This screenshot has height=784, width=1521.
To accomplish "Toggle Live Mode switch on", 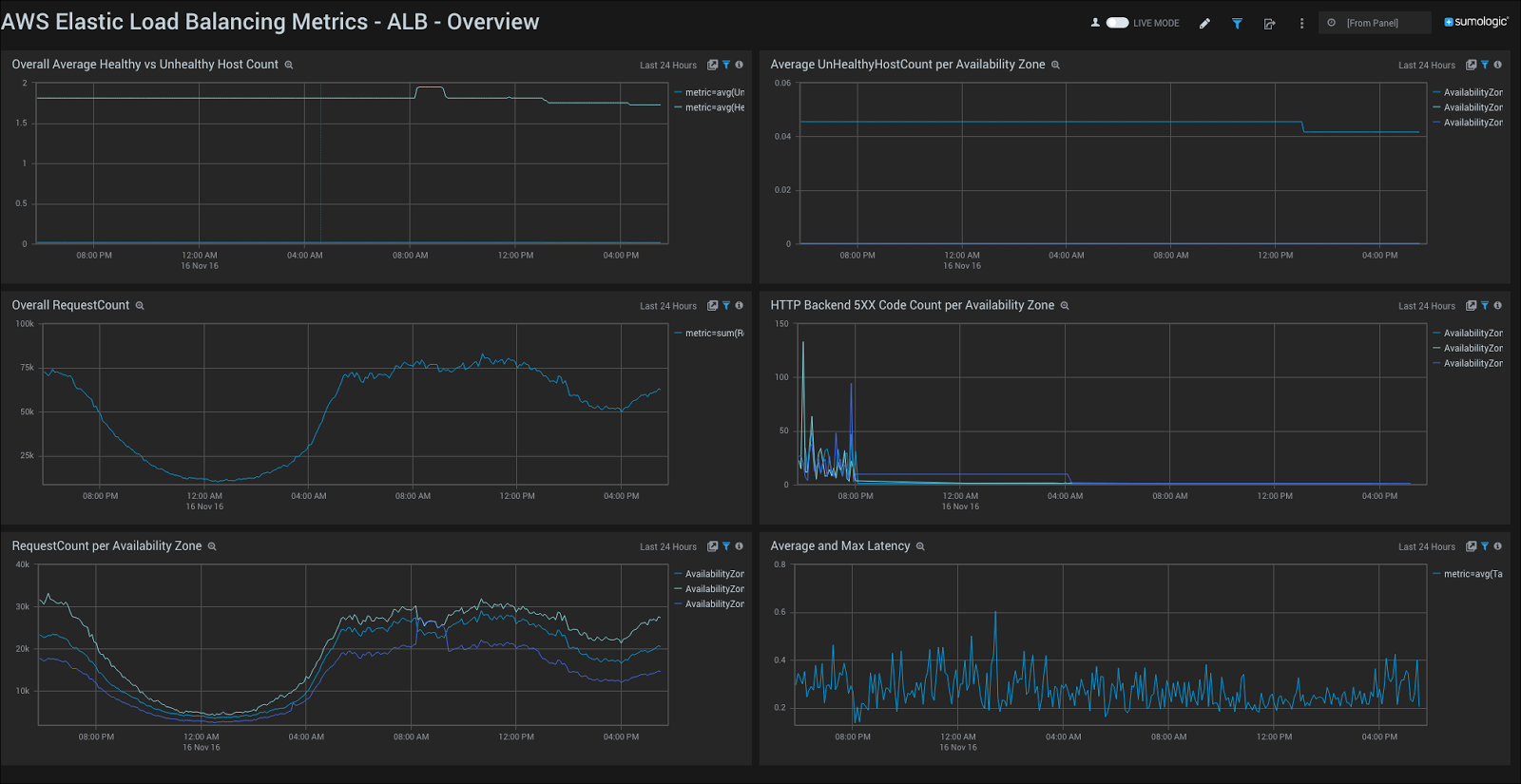I will pyautogui.click(x=1117, y=23).
